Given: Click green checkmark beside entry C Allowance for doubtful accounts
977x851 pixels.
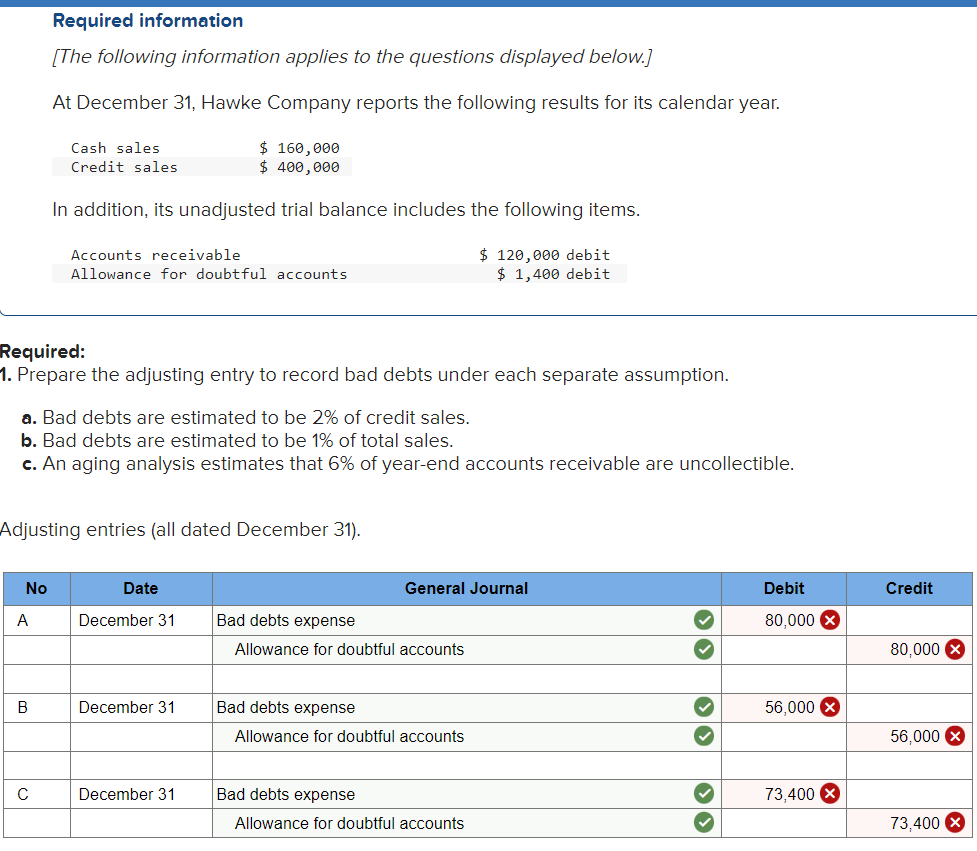Looking at the screenshot, I should pyautogui.click(x=704, y=823).
